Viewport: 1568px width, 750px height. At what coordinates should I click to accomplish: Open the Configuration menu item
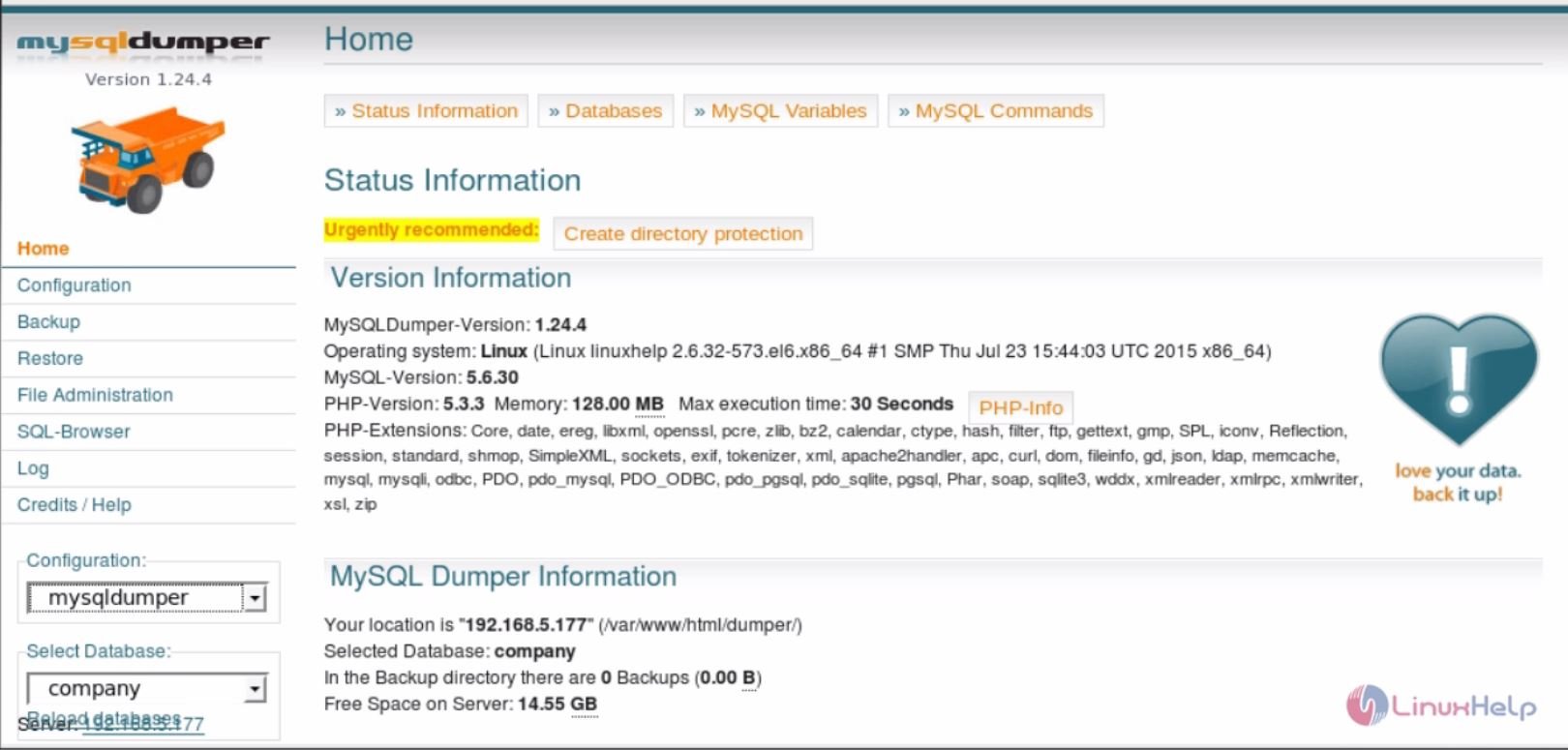click(x=75, y=285)
